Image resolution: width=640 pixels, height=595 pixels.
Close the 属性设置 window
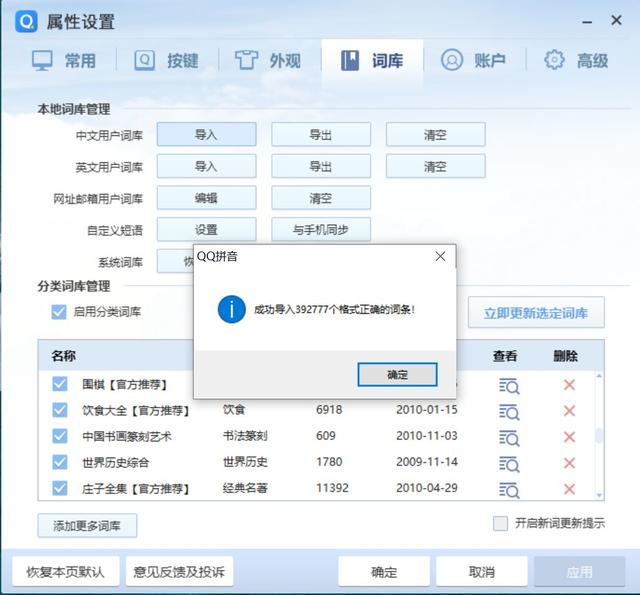pos(616,20)
